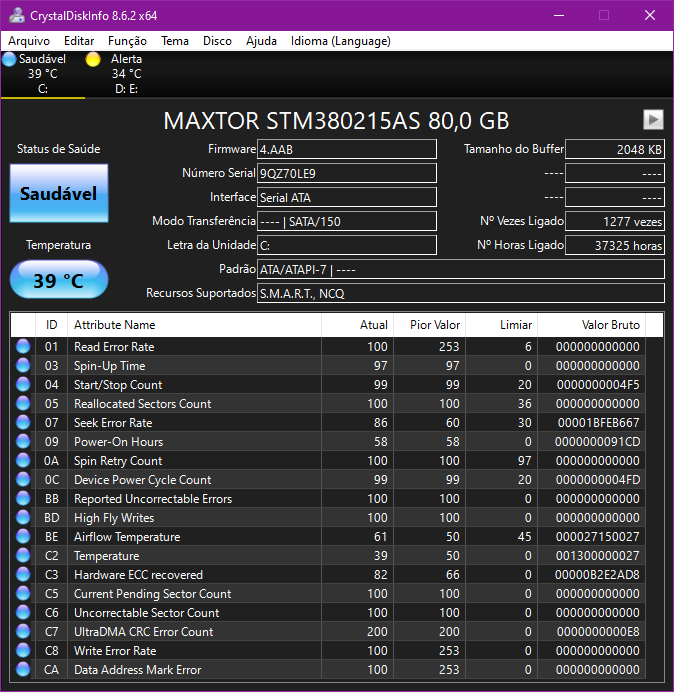
Task: Click status orb of Spin-Up Time row
Action: [23, 365]
